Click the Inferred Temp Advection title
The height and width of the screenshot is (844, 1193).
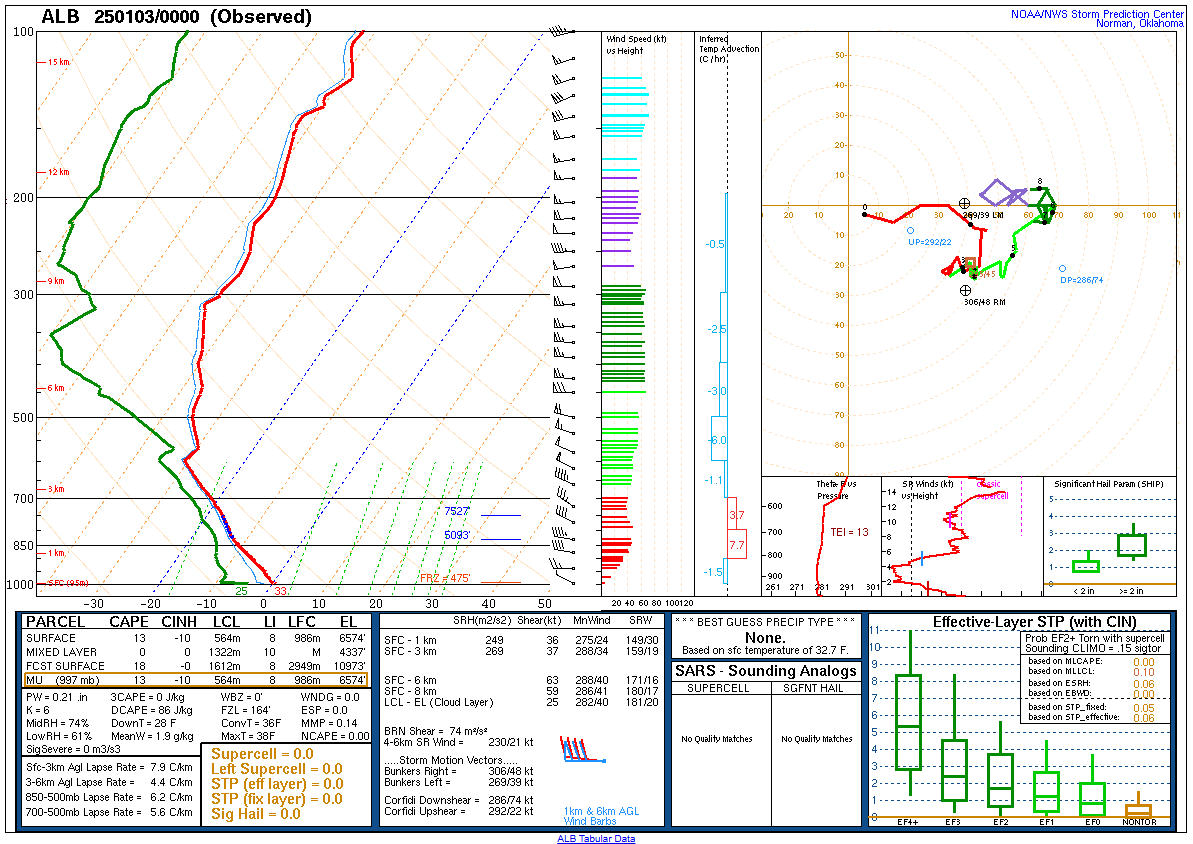pyautogui.click(x=729, y=49)
